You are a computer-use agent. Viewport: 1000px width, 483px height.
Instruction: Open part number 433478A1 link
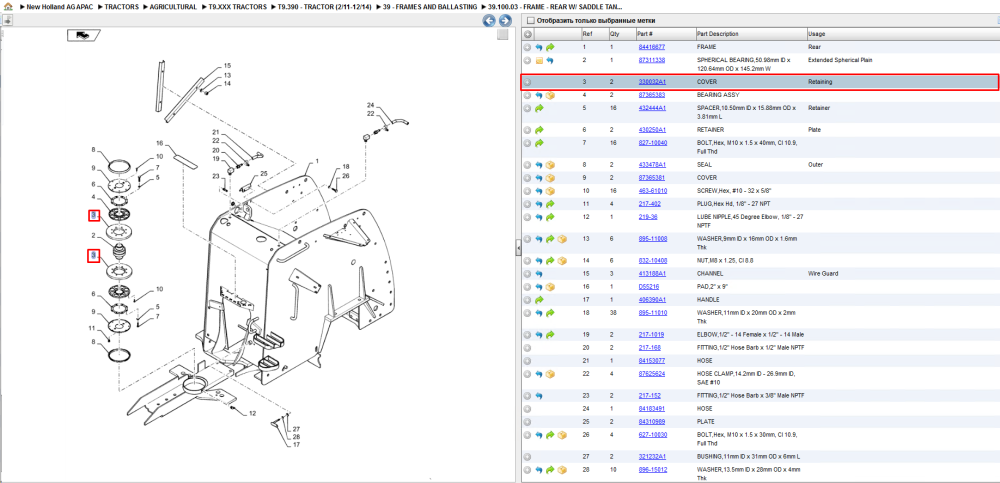(652, 165)
